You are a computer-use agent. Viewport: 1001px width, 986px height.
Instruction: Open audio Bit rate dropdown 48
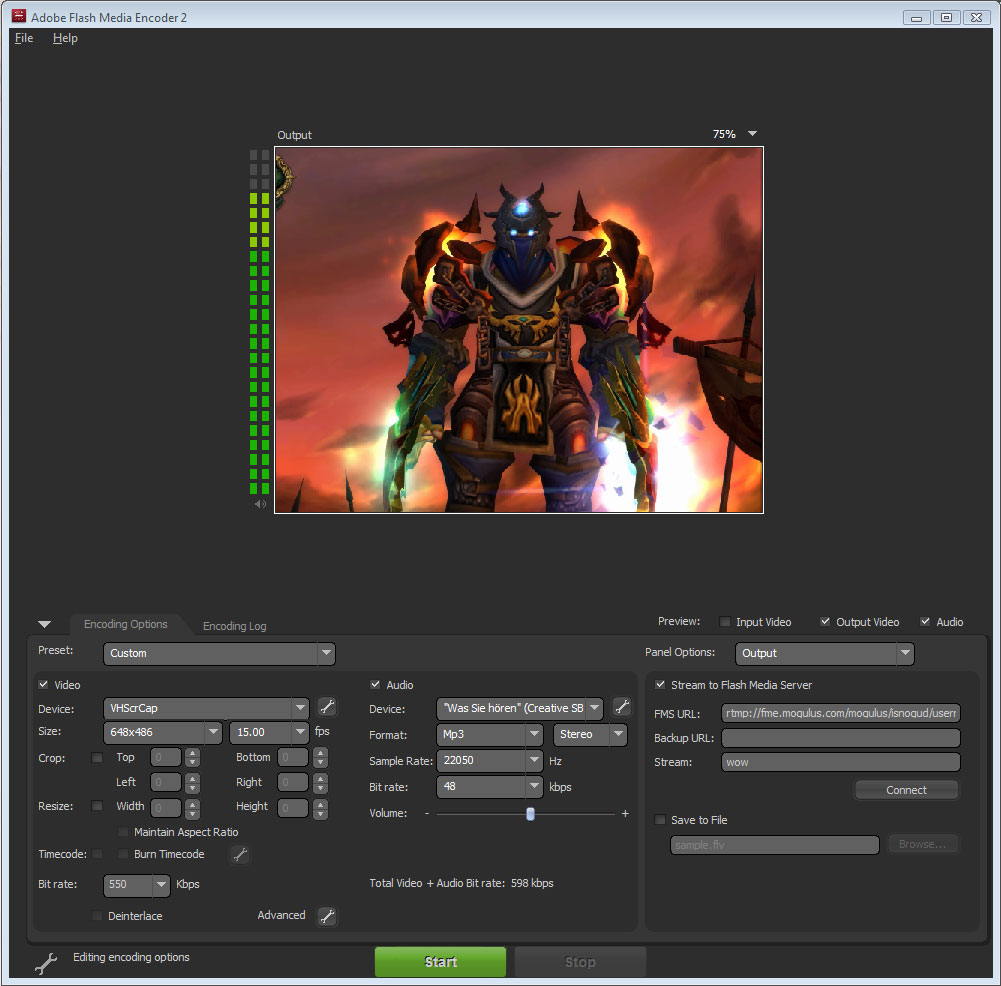point(490,787)
